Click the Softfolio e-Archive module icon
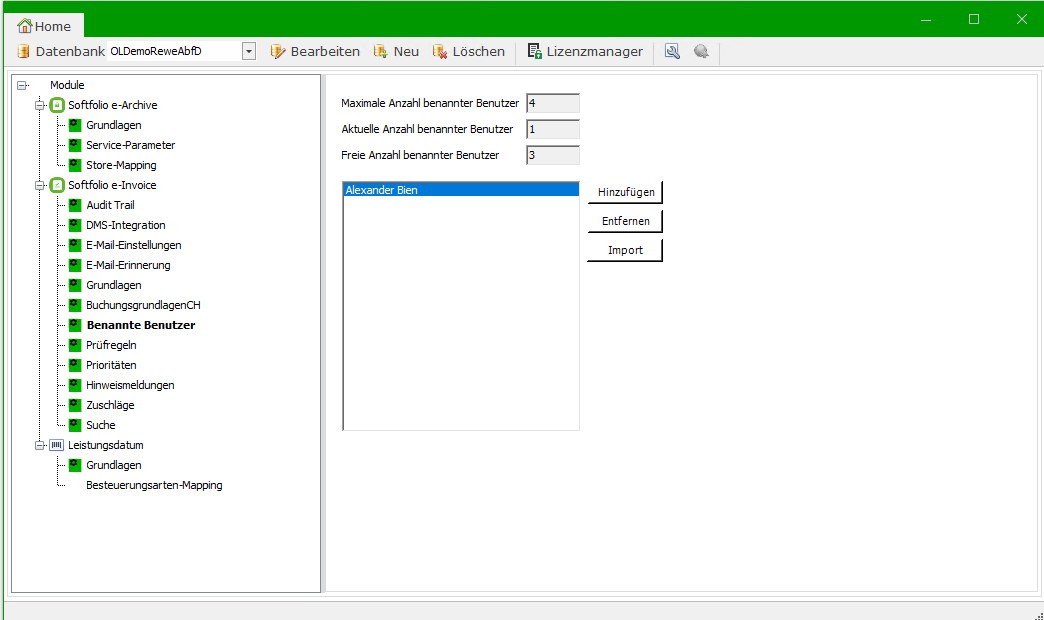1044x620 pixels. coord(57,105)
